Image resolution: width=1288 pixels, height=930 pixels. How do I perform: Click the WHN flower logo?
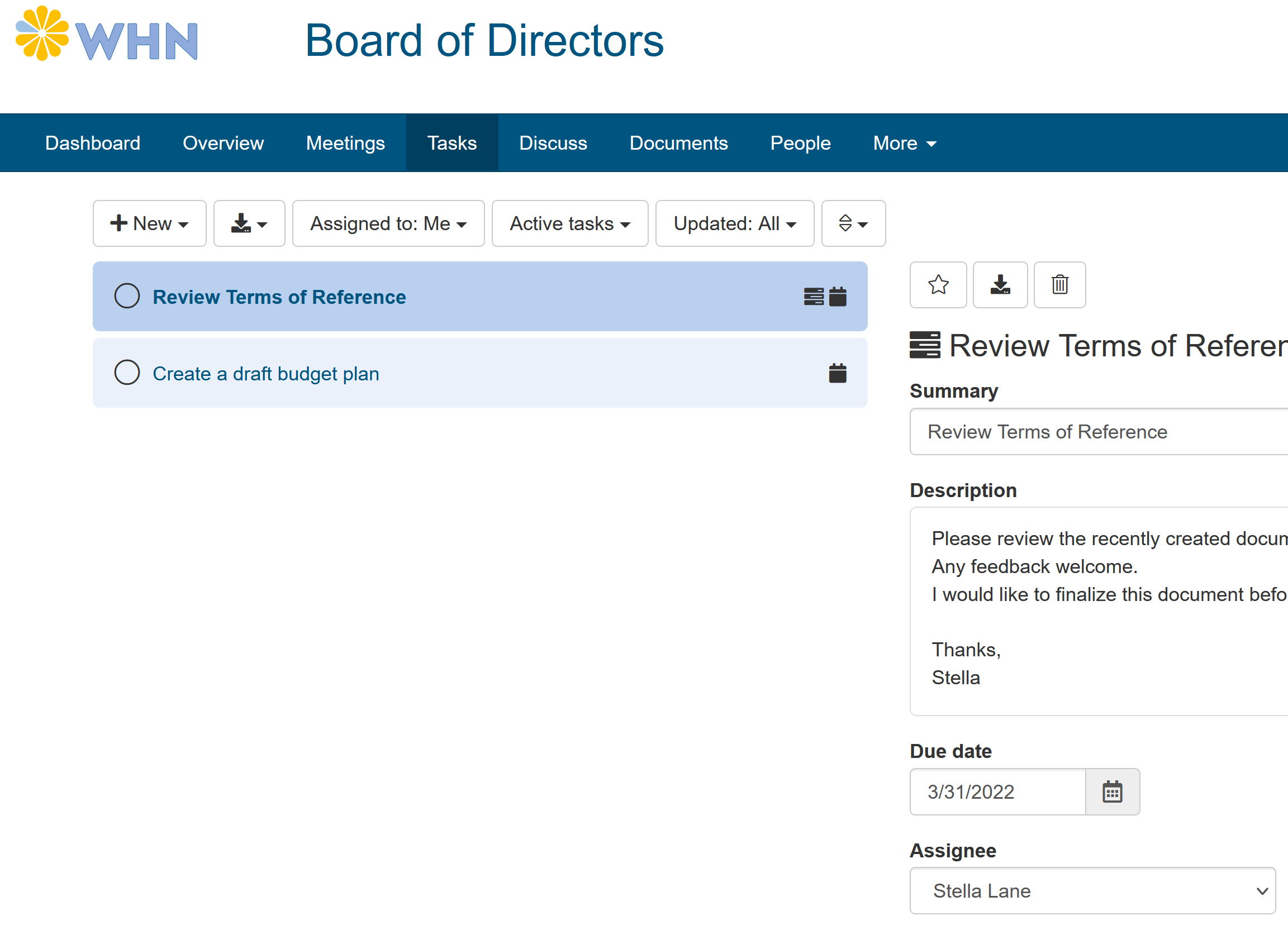42,34
